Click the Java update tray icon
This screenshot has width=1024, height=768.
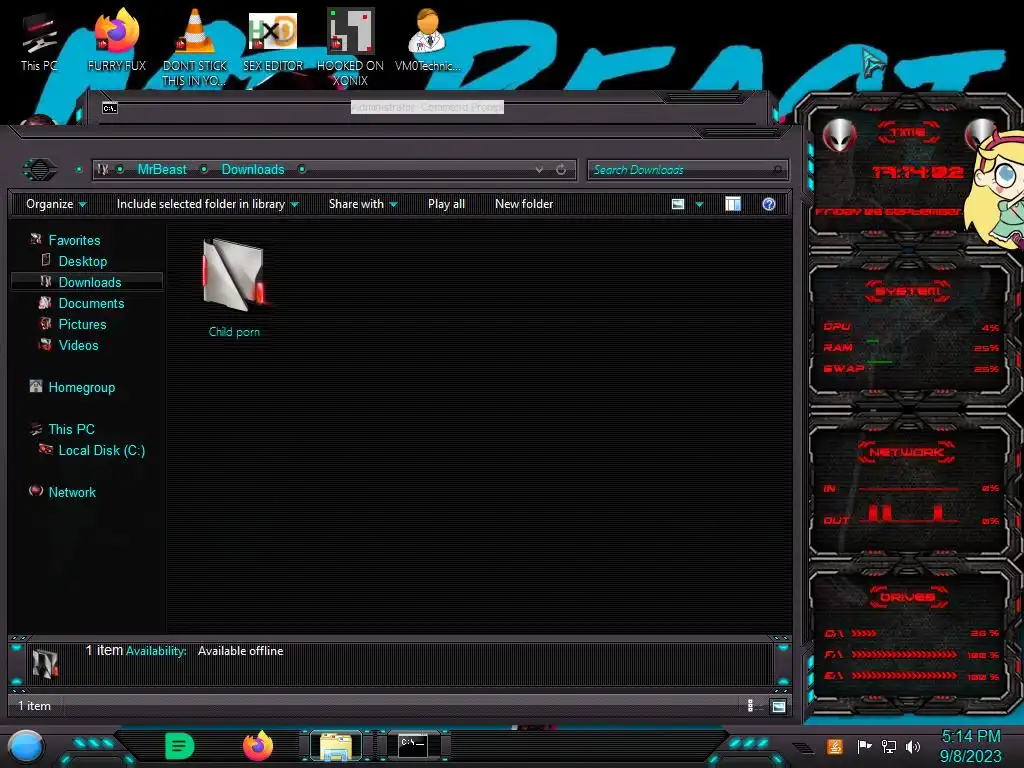pos(834,746)
